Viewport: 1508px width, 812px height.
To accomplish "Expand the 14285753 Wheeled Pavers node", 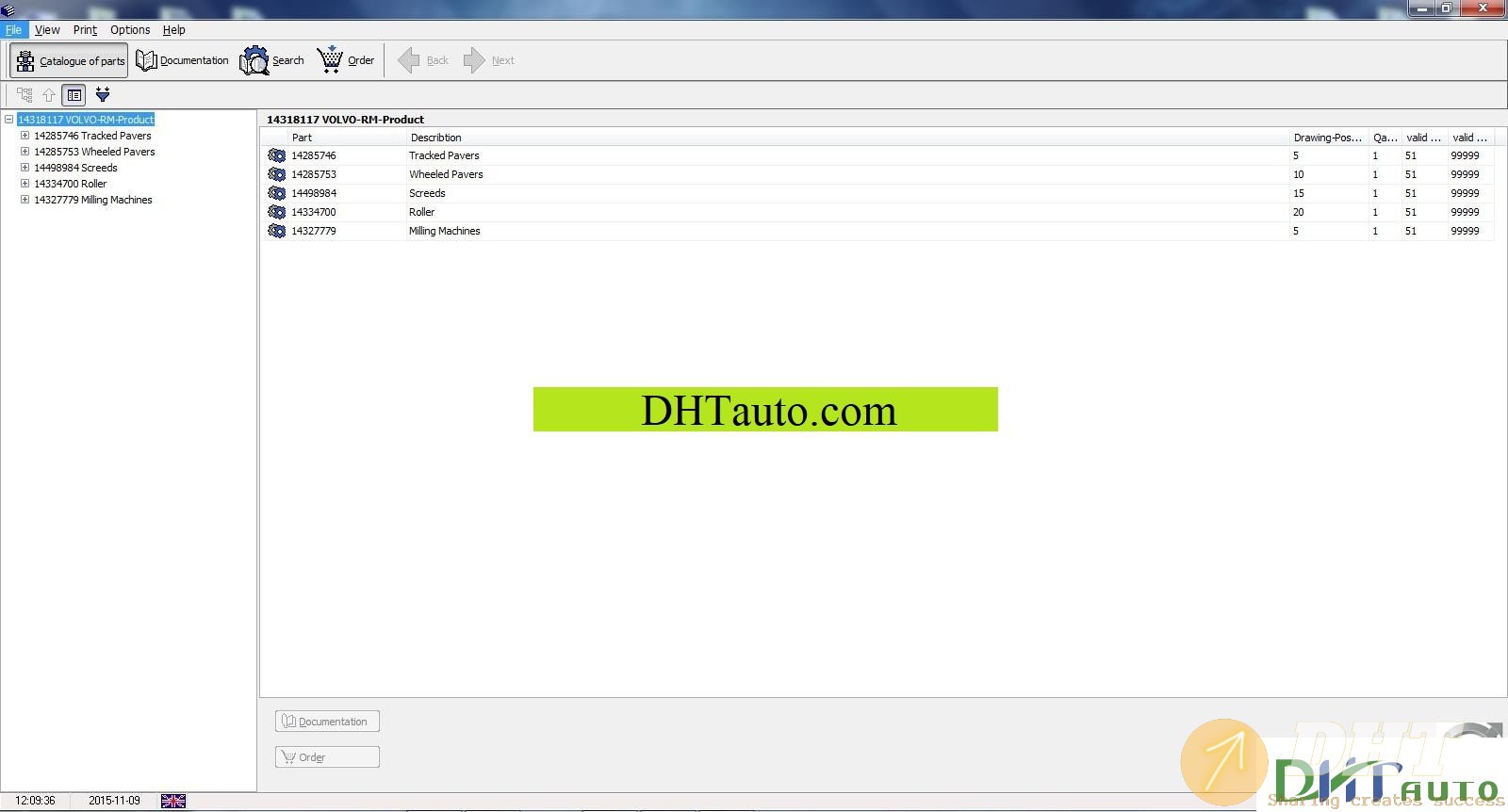I will pyautogui.click(x=25, y=152).
